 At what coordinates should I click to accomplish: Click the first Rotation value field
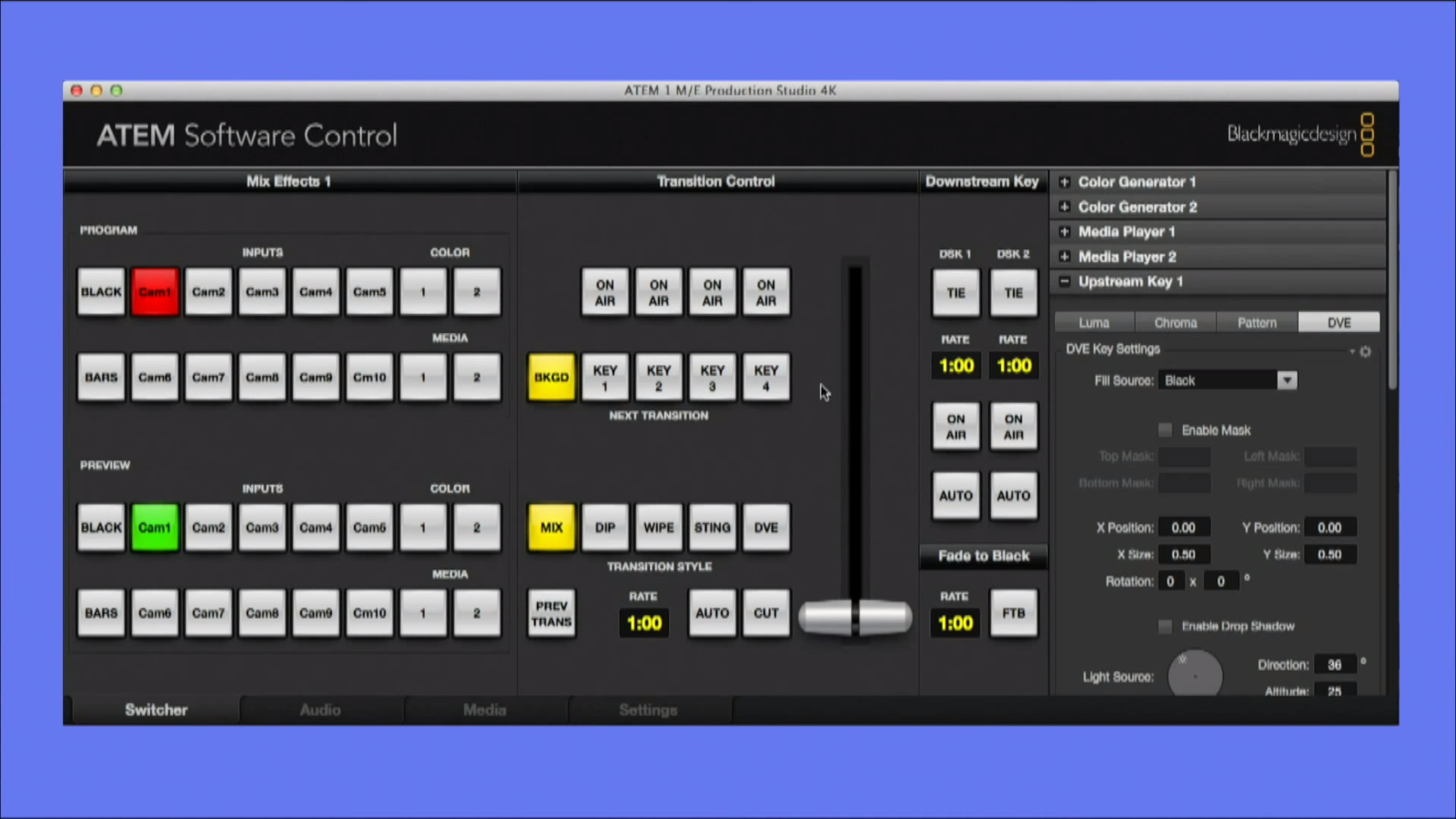tap(1171, 581)
